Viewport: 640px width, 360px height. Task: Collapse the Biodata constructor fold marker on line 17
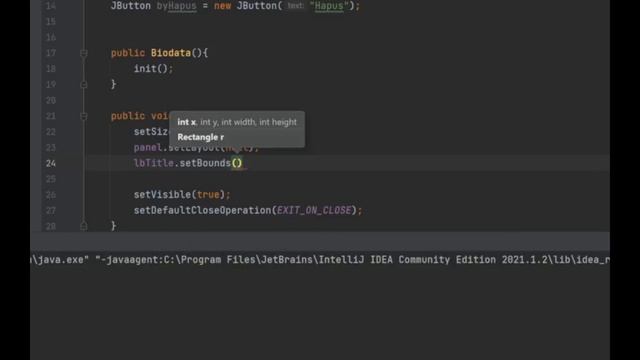pos(84,53)
